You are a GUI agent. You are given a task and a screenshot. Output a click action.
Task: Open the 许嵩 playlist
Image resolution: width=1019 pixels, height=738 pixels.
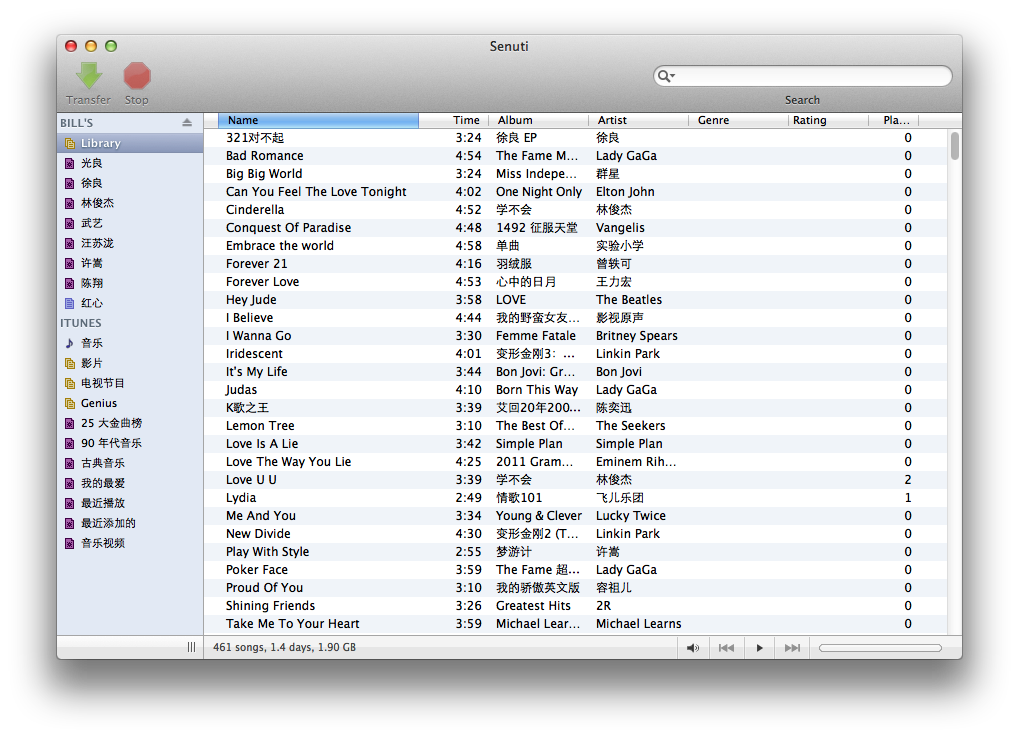[x=130, y=263]
